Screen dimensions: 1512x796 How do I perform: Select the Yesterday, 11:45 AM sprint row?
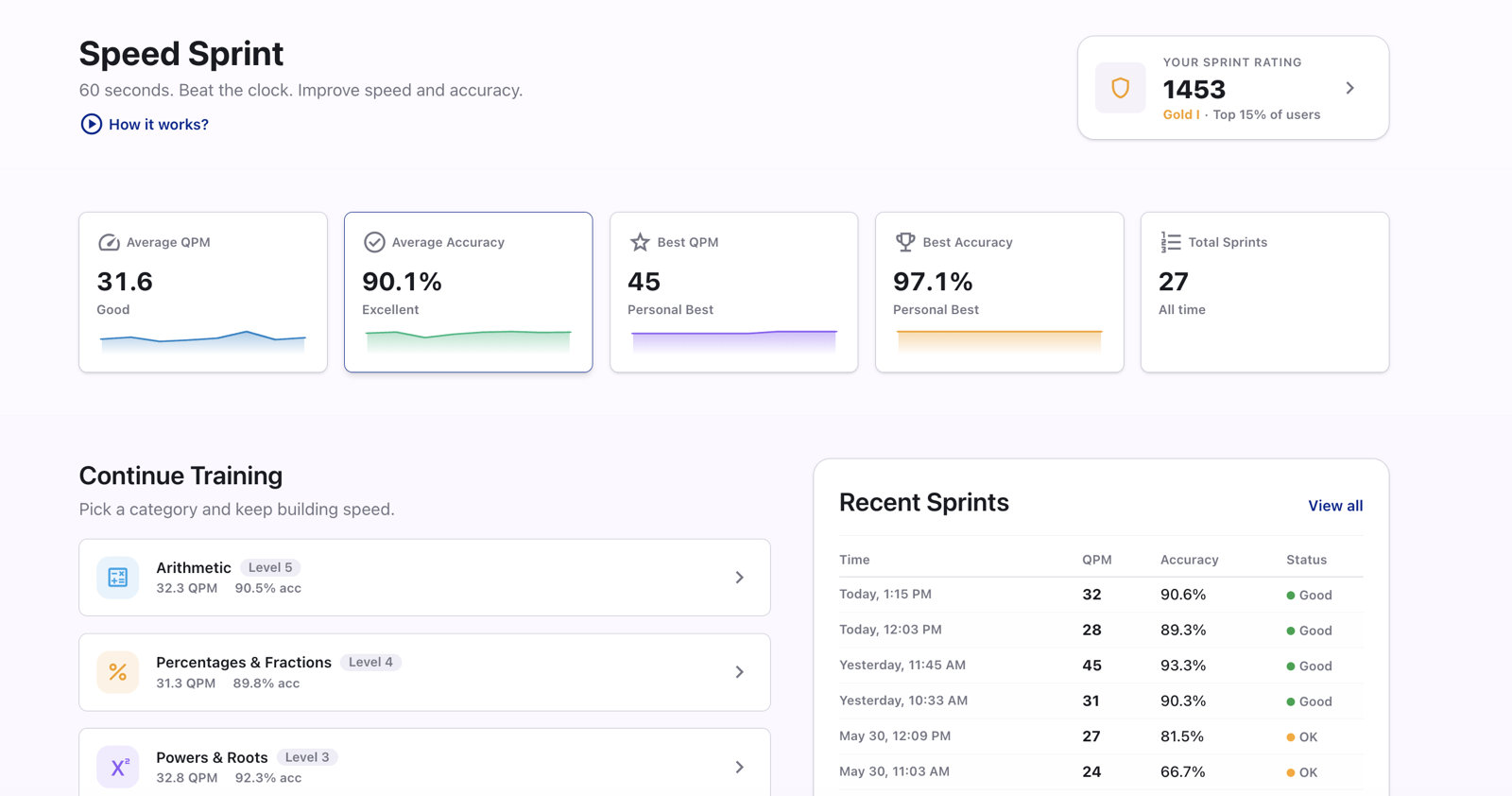pos(1101,666)
